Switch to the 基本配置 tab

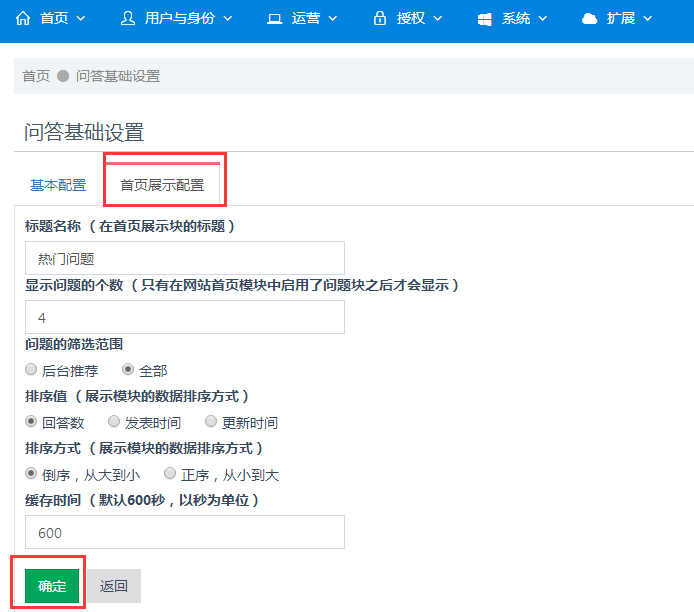(x=58, y=185)
